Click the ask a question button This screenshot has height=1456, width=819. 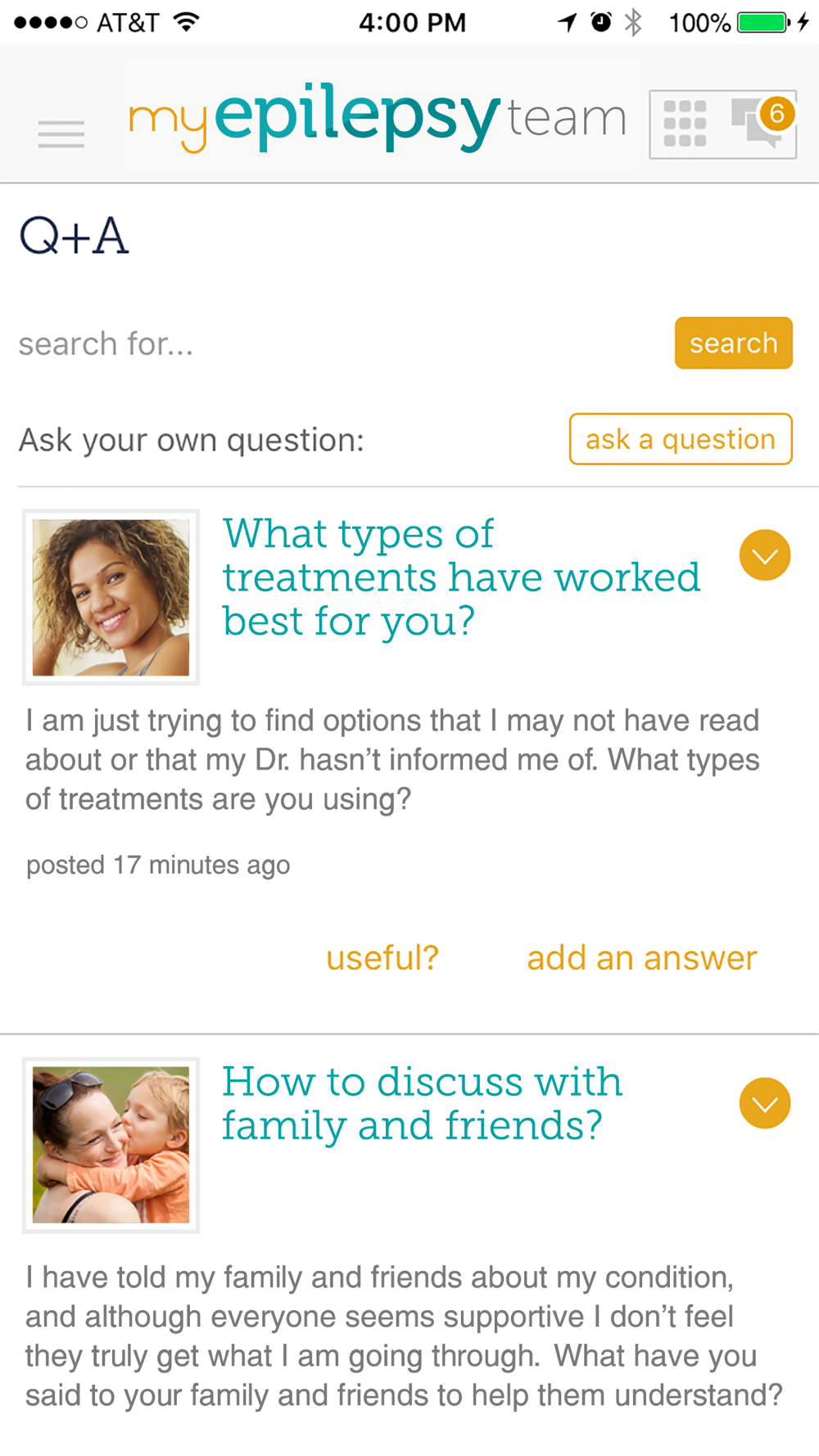[680, 440]
